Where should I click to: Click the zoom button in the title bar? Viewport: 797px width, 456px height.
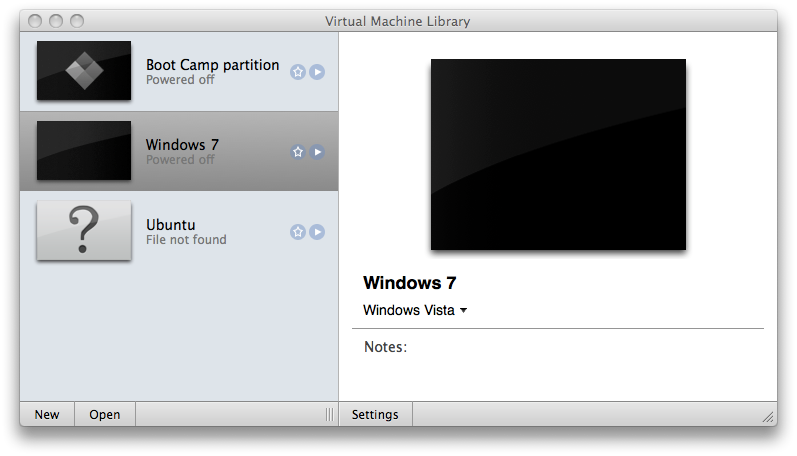(77, 21)
